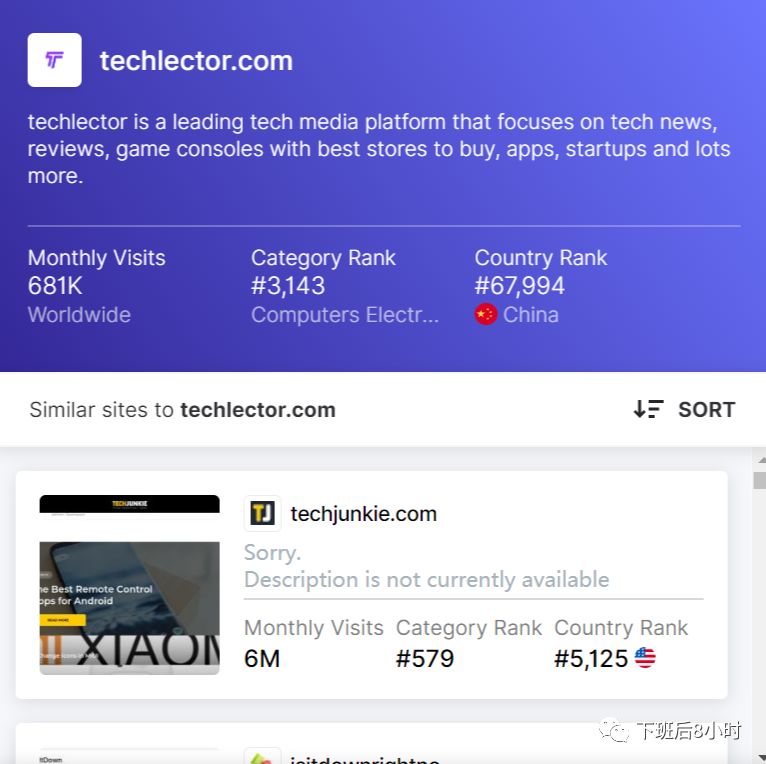Click the scrollbar up arrow
766x764 pixels.
point(761,460)
